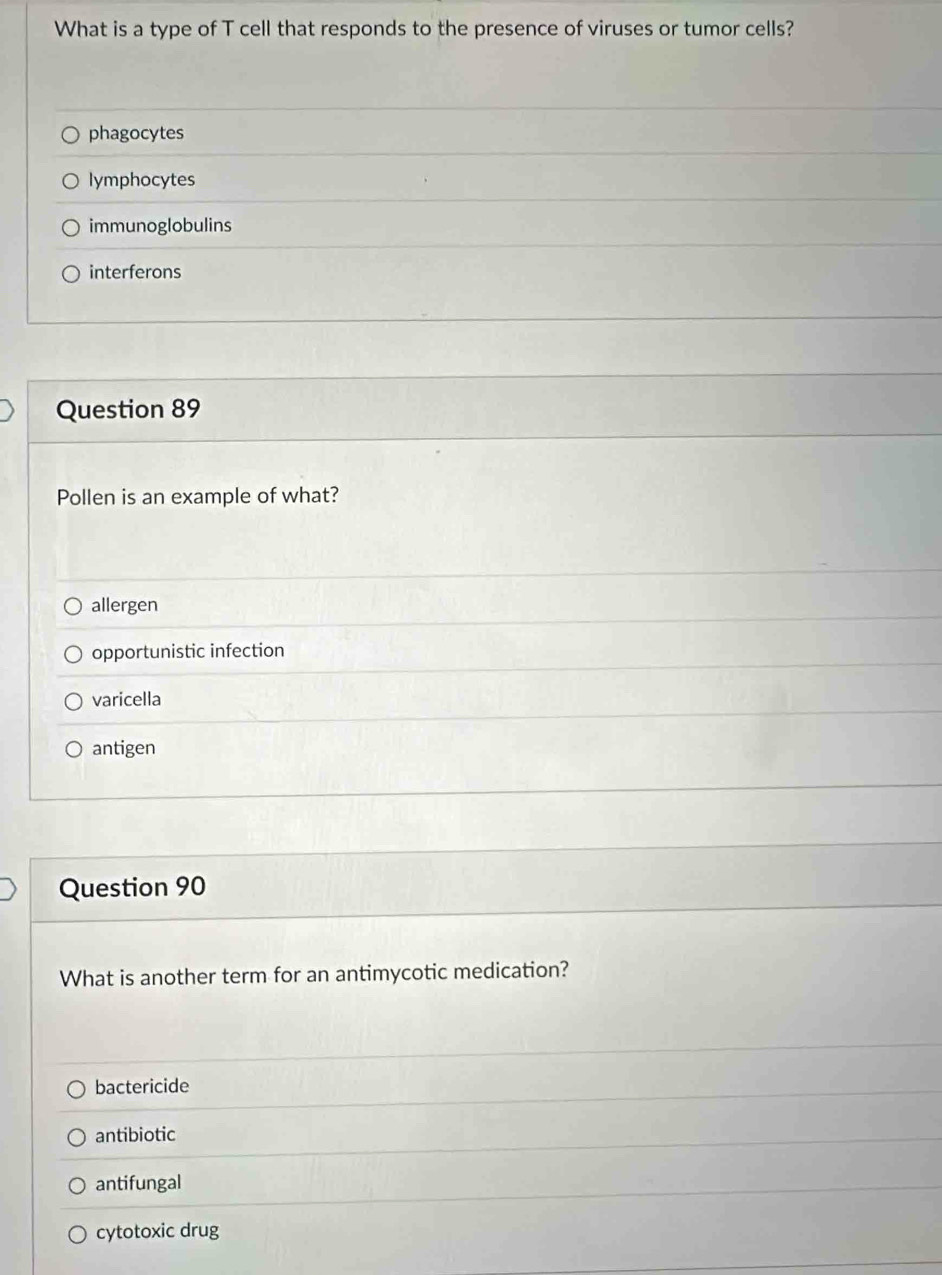Click the antimycotic medication question text
Image resolution: width=942 pixels, height=1275 pixels.
click(315, 972)
